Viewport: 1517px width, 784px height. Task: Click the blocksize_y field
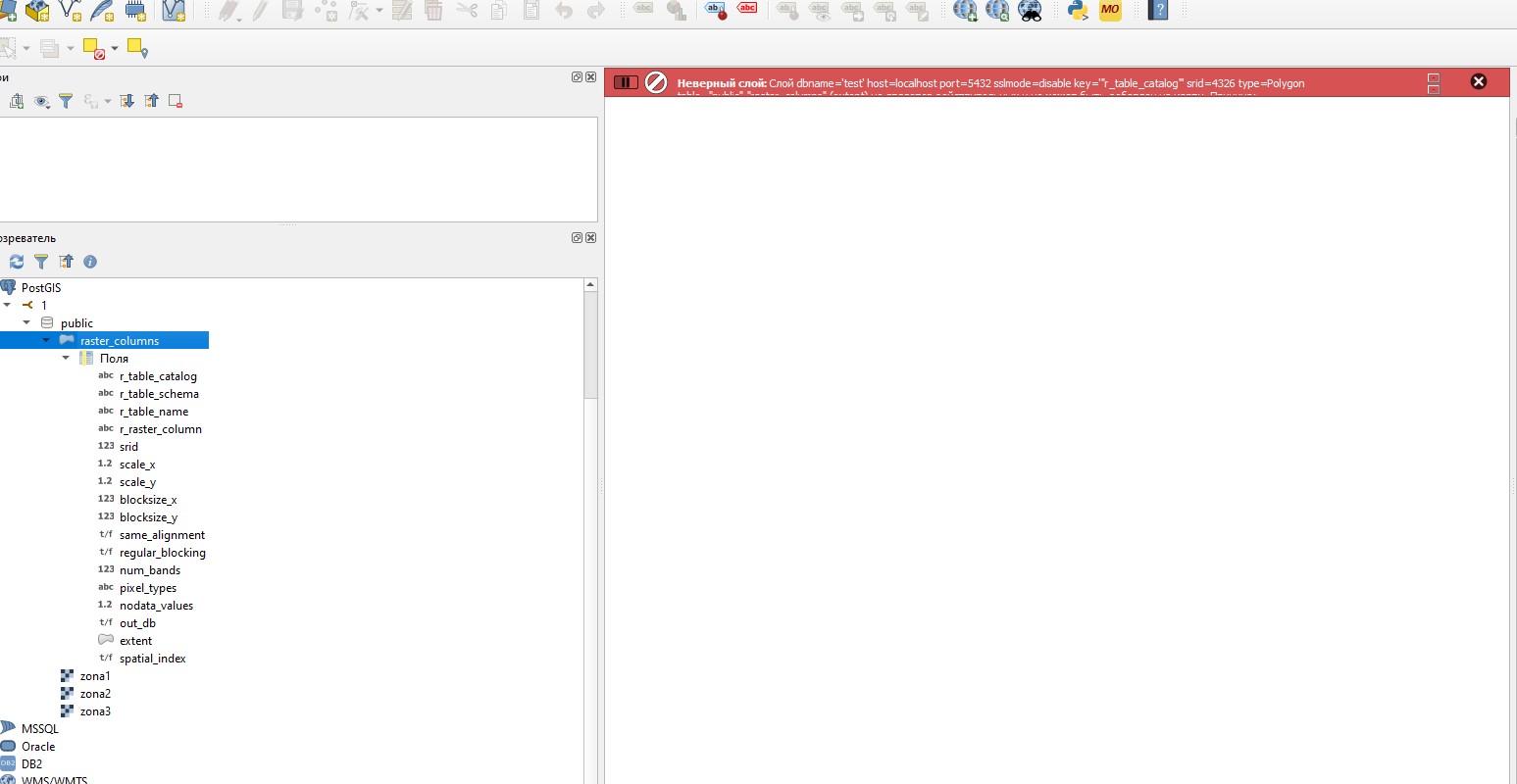pos(148,517)
